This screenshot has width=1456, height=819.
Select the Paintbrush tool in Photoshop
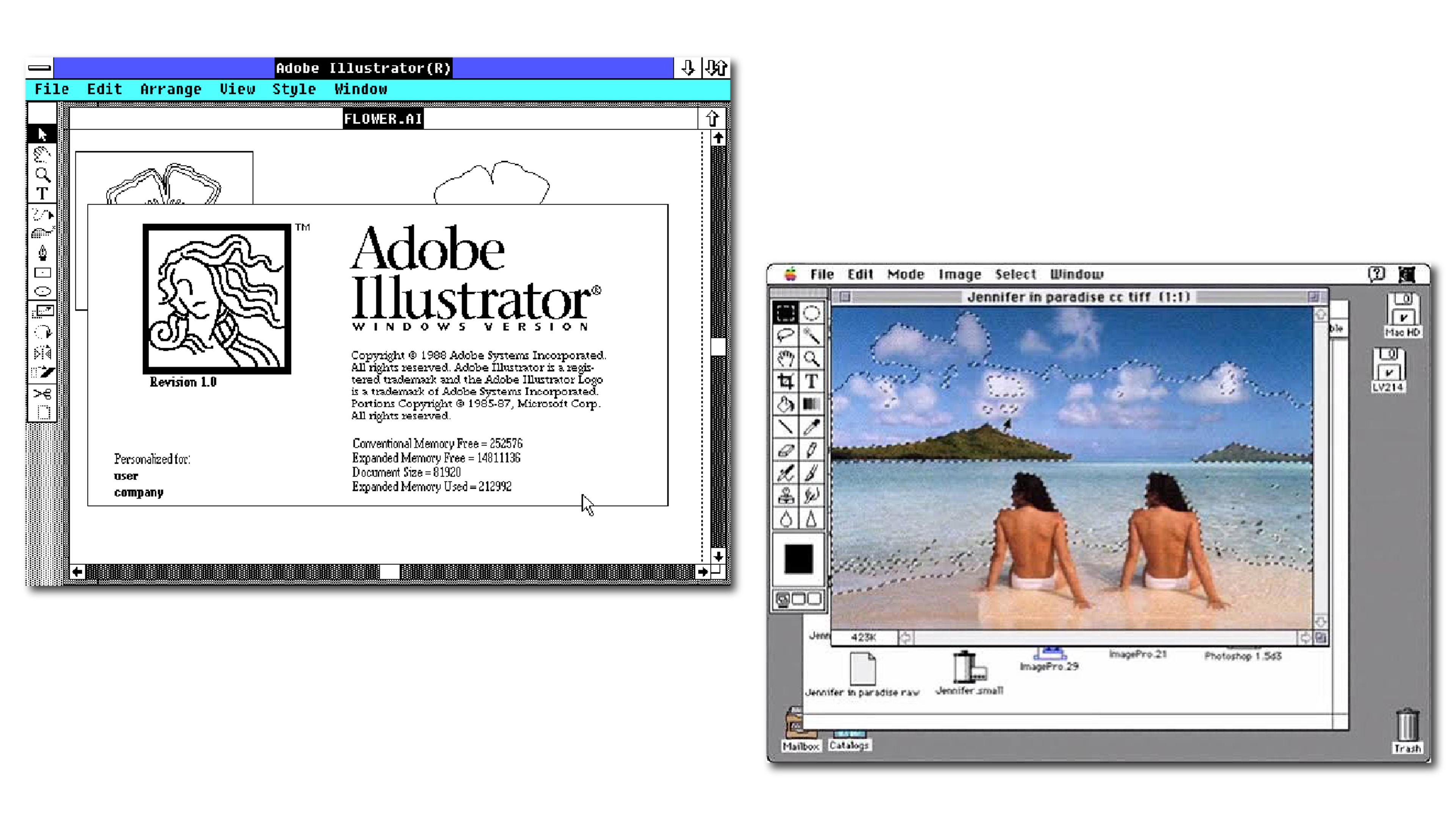[811, 473]
